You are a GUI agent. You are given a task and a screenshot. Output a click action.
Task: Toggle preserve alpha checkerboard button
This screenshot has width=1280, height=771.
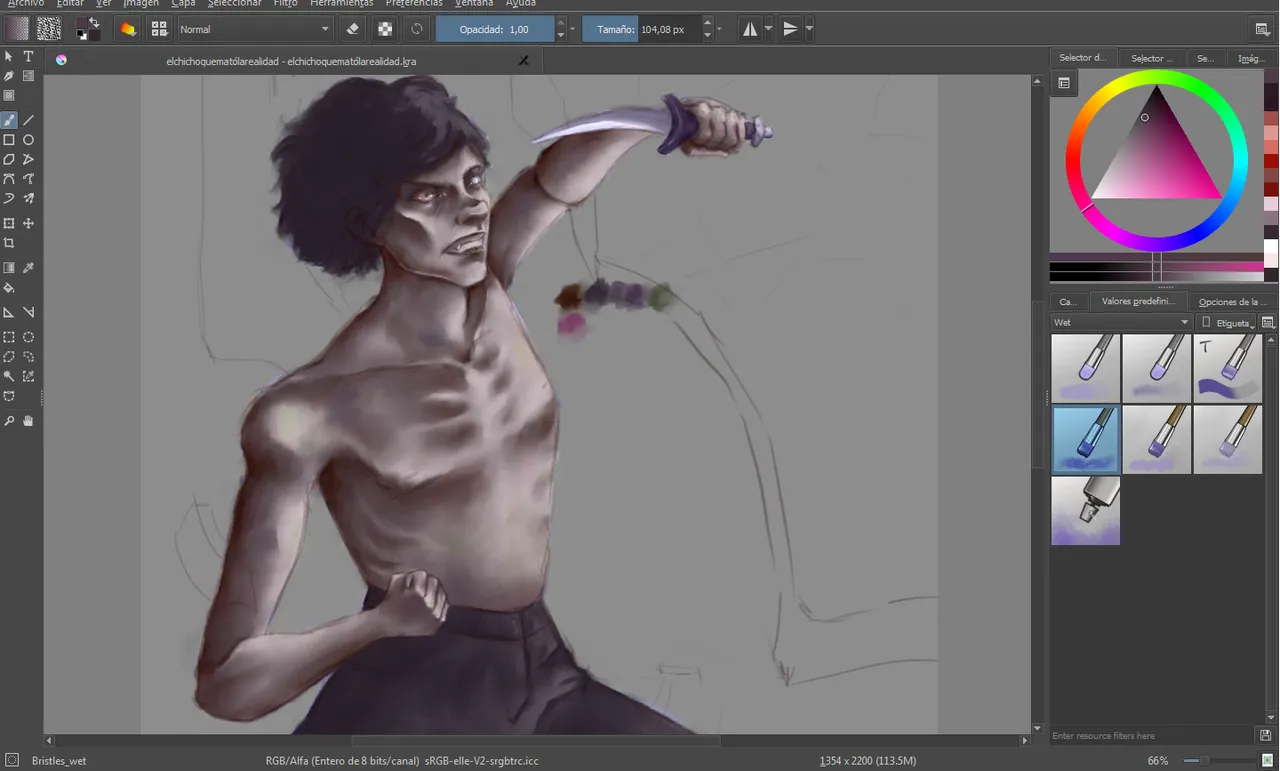click(x=385, y=29)
